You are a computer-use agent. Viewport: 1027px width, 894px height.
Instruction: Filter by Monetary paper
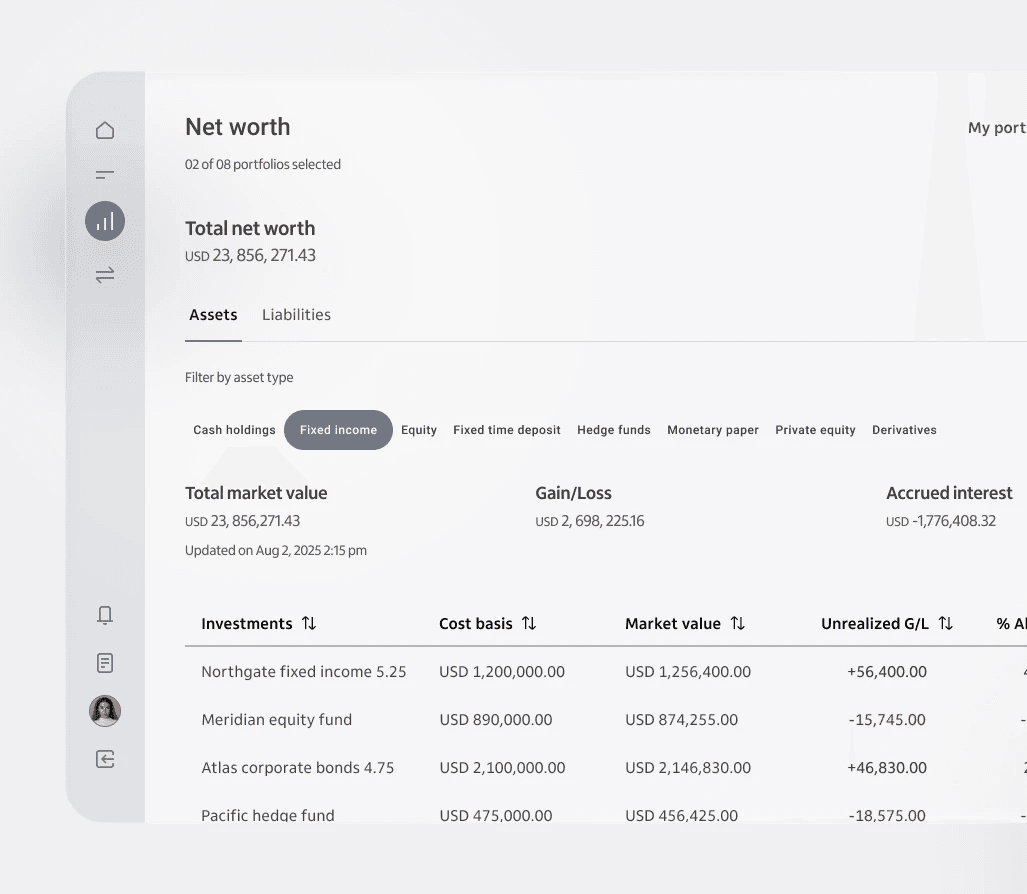click(x=713, y=430)
